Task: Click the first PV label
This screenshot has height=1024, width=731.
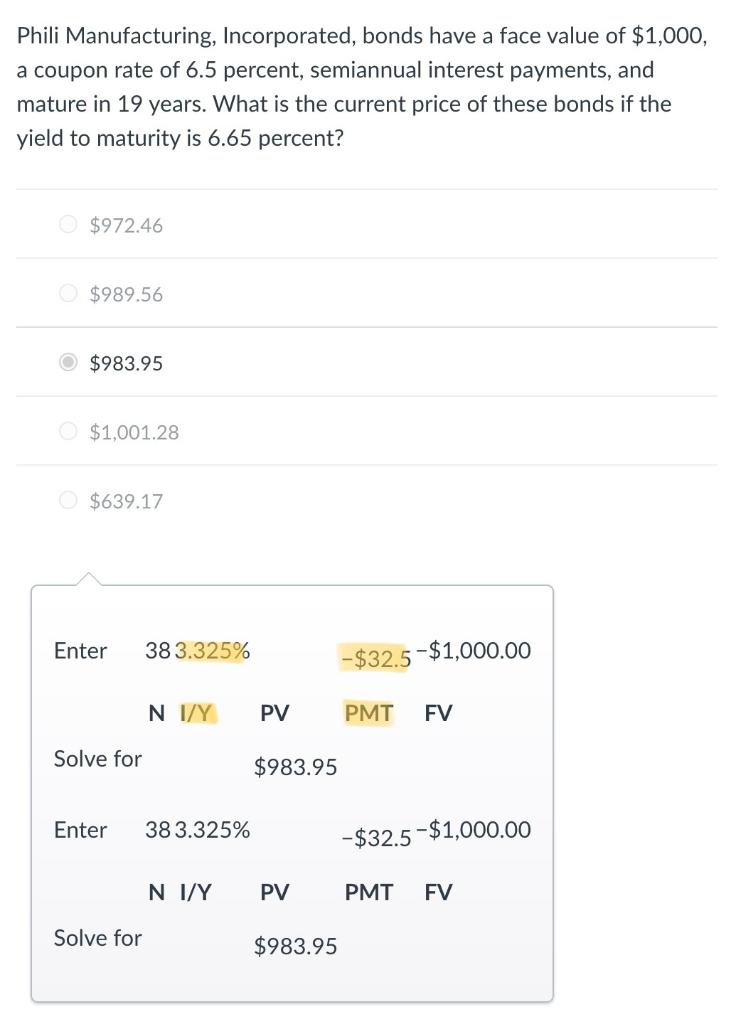Action: click(274, 712)
